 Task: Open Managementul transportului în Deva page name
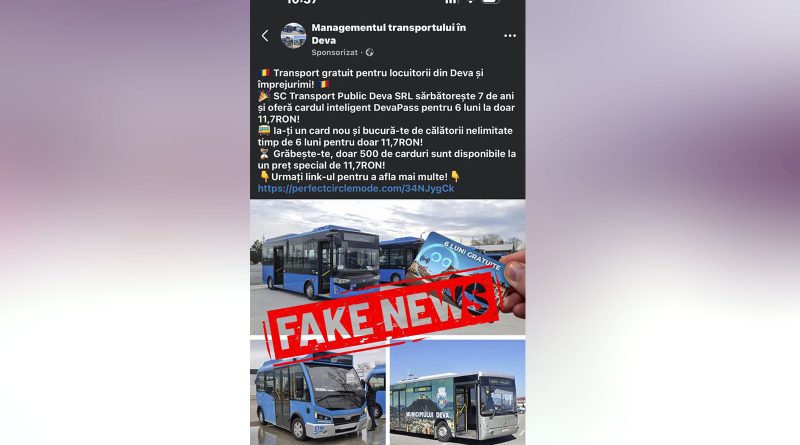(389, 34)
